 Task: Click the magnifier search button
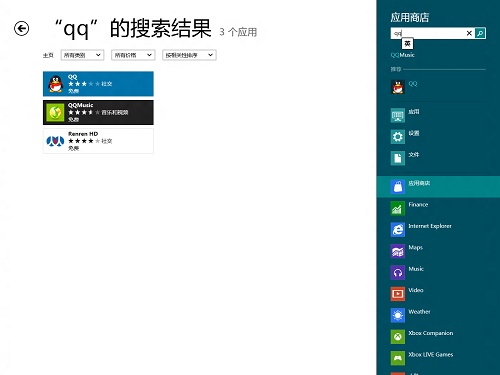click(x=480, y=33)
